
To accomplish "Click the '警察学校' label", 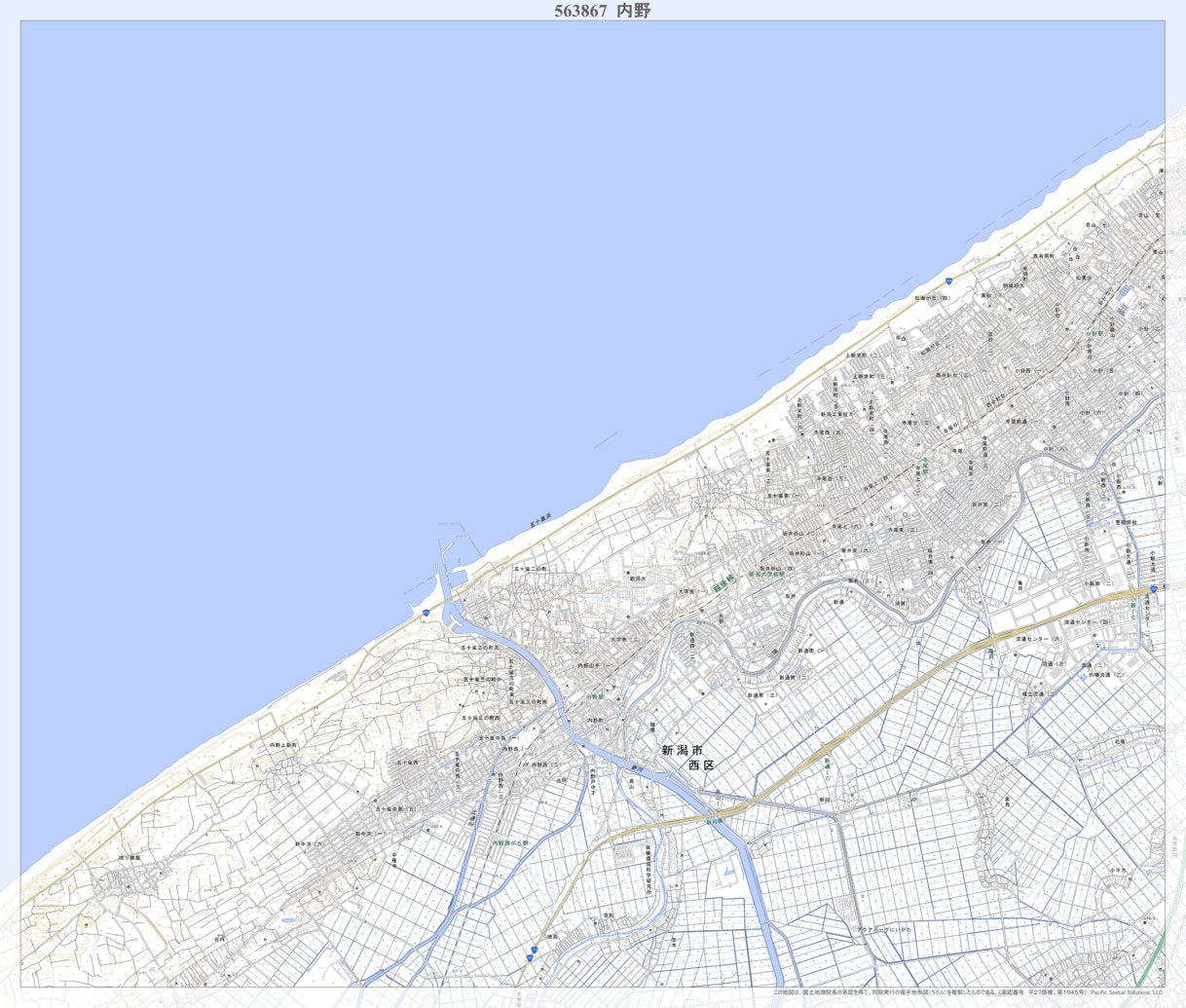I will tap(1127, 522).
